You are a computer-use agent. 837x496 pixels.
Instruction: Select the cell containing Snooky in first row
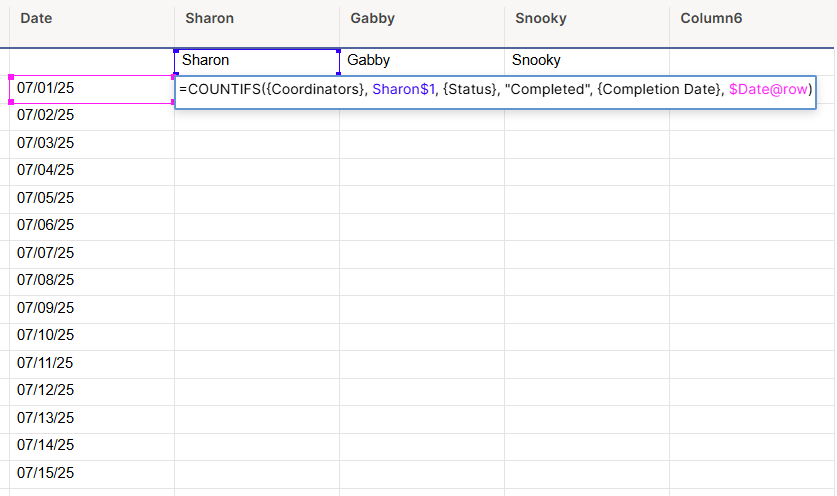coord(587,61)
